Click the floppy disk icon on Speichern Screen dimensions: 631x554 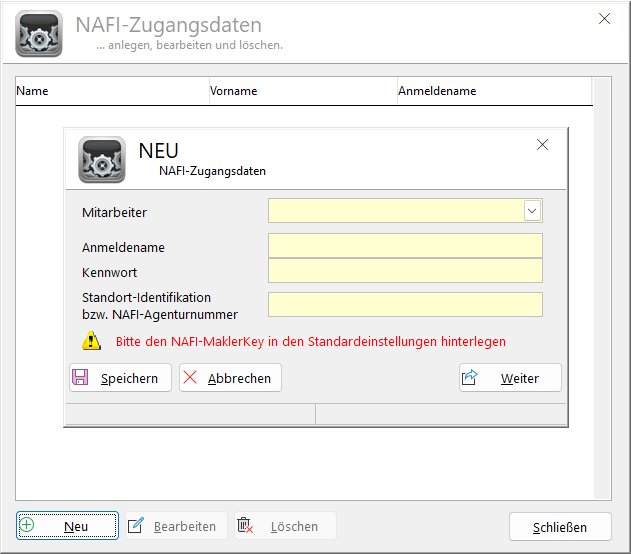tap(80, 378)
